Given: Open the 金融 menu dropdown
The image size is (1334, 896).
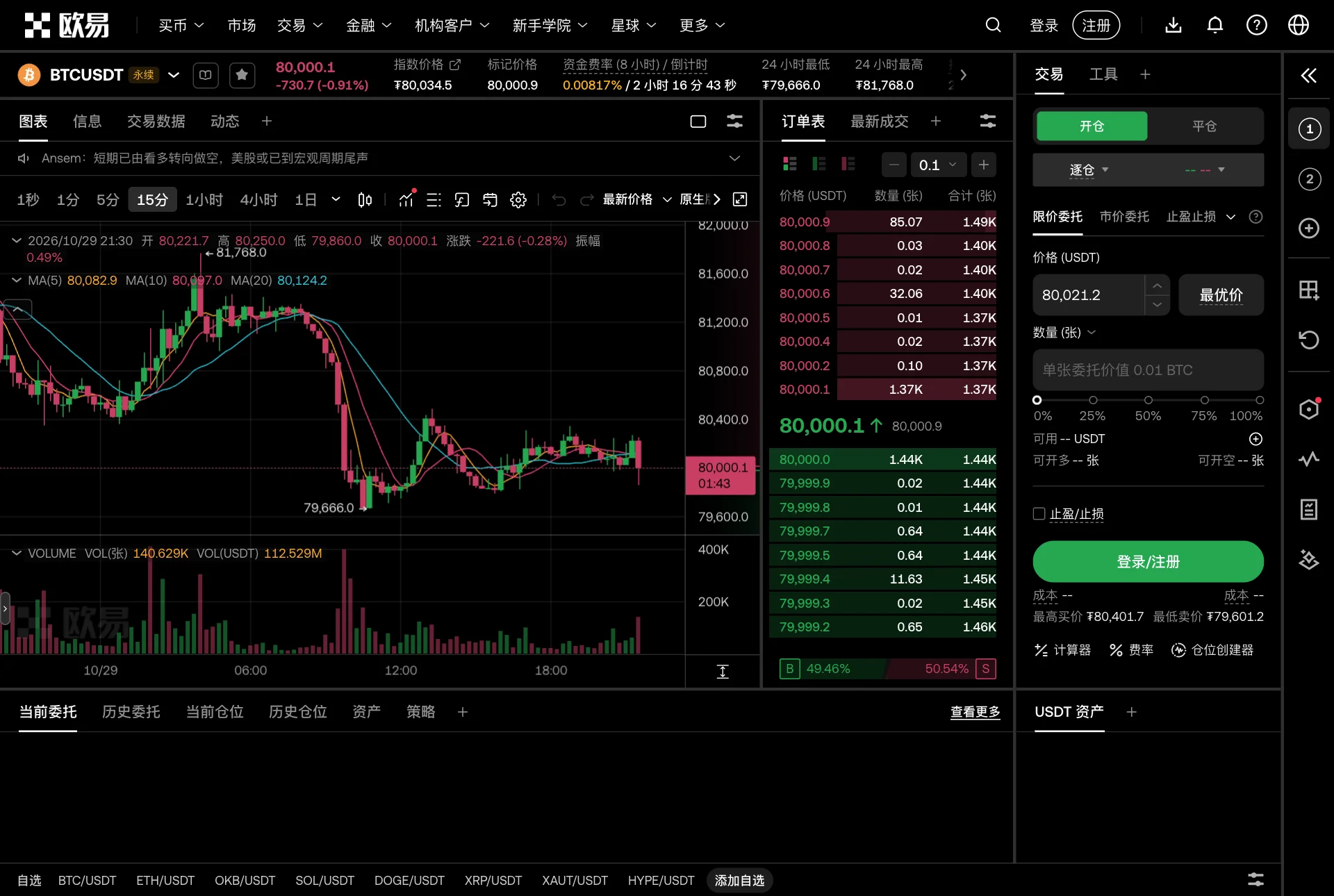Looking at the screenshot, I should pyautogui.click(x=369, y=26).
